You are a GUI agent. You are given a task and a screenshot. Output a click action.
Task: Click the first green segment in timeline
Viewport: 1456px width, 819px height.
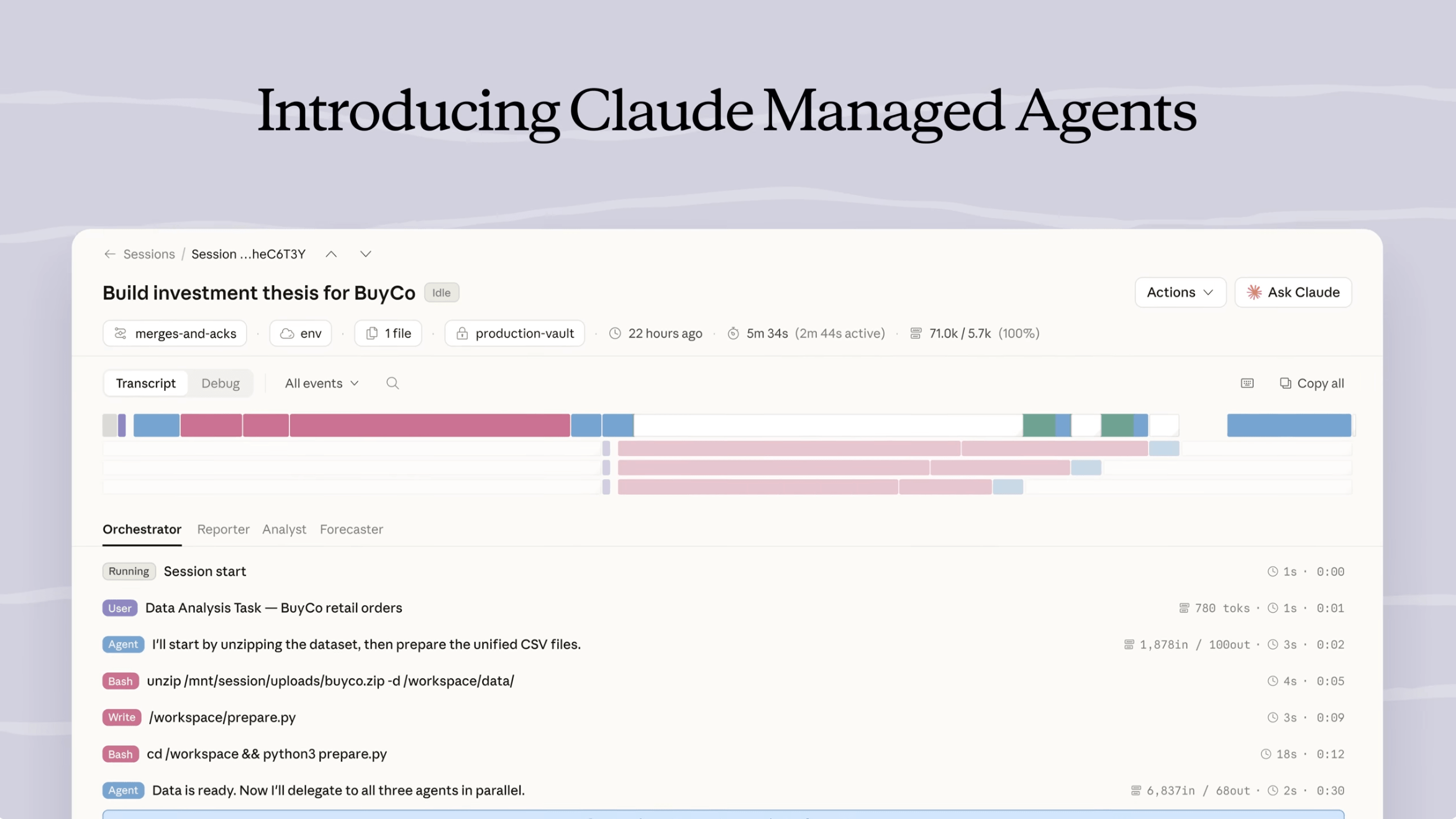(x=1039, y=425)
